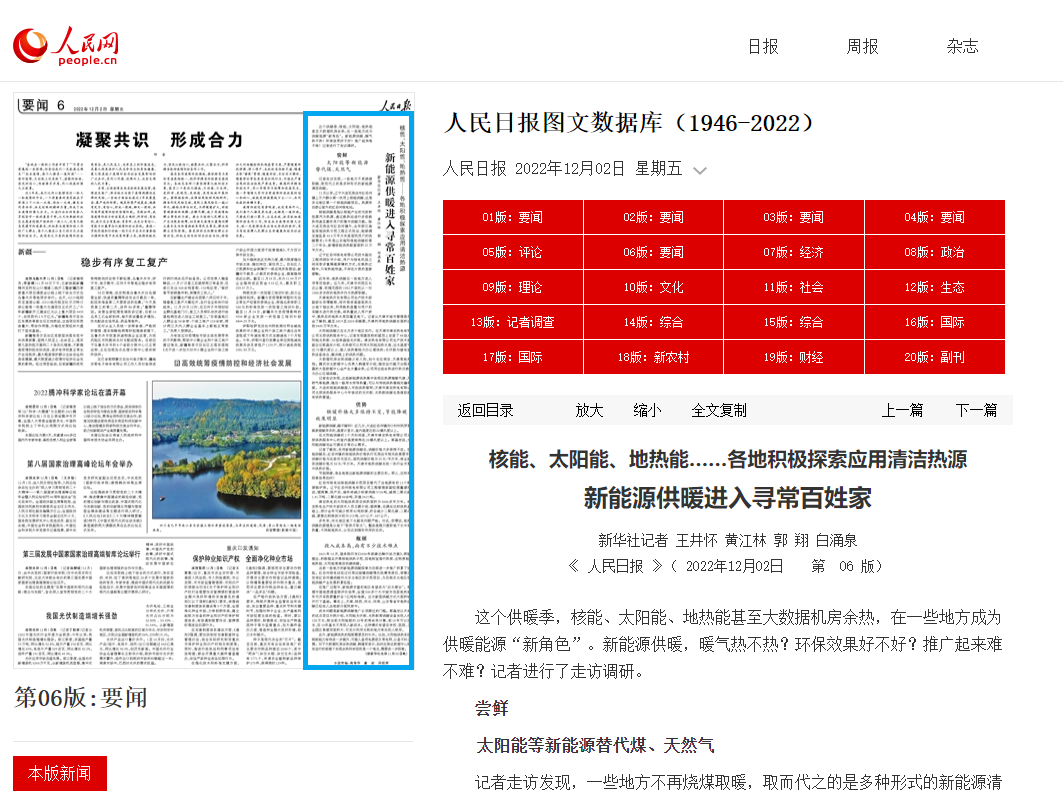Select 09版: 理论

point(513,287)
